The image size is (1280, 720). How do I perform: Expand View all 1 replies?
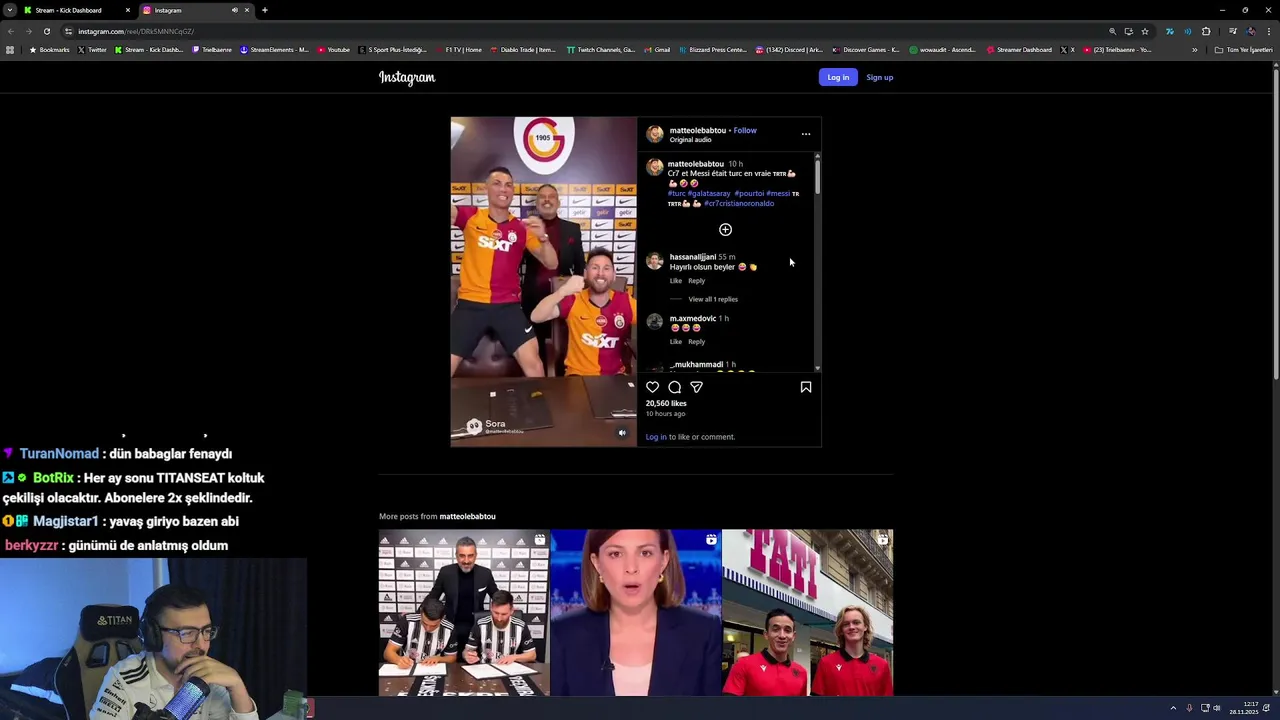(x=713, y=299)
